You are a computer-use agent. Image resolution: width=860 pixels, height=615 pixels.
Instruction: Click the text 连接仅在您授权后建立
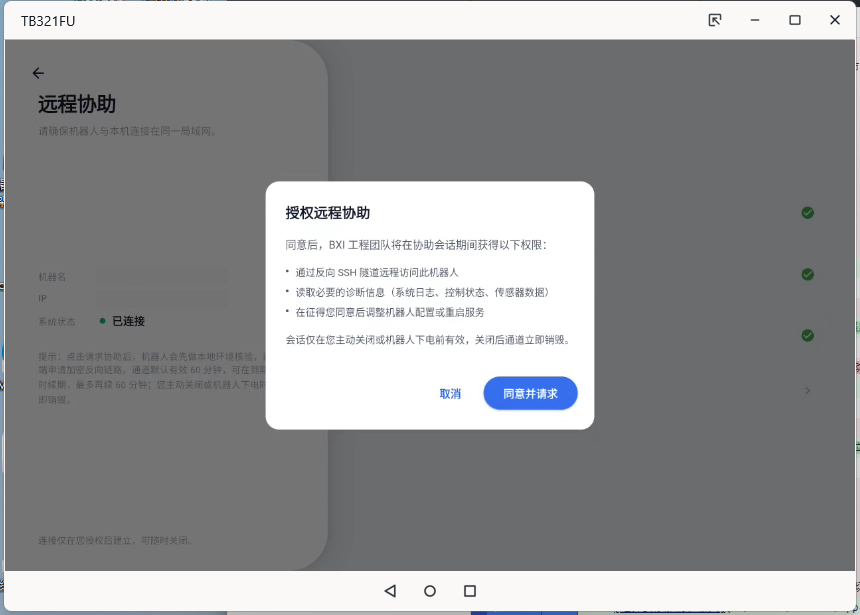click(87, 540)
